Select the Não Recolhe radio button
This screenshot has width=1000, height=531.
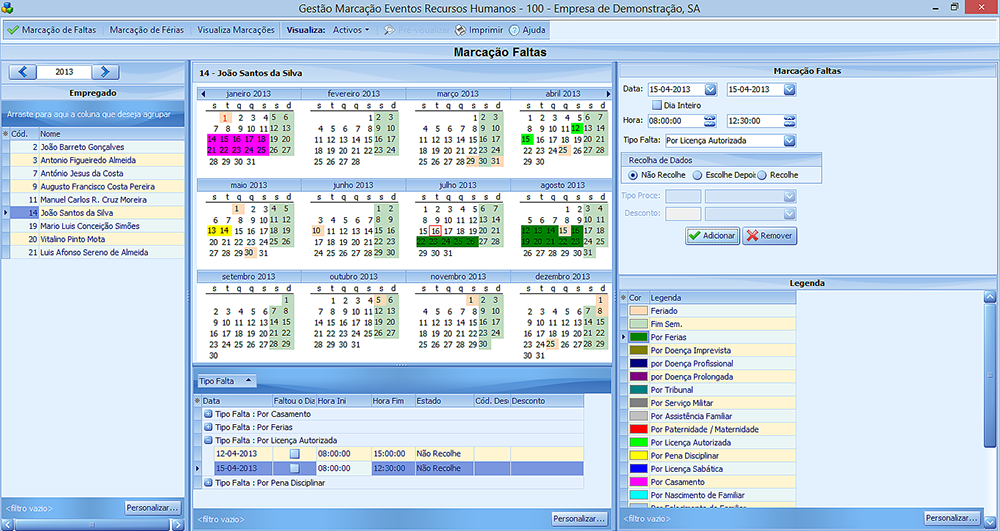click(x=632, y=175)
